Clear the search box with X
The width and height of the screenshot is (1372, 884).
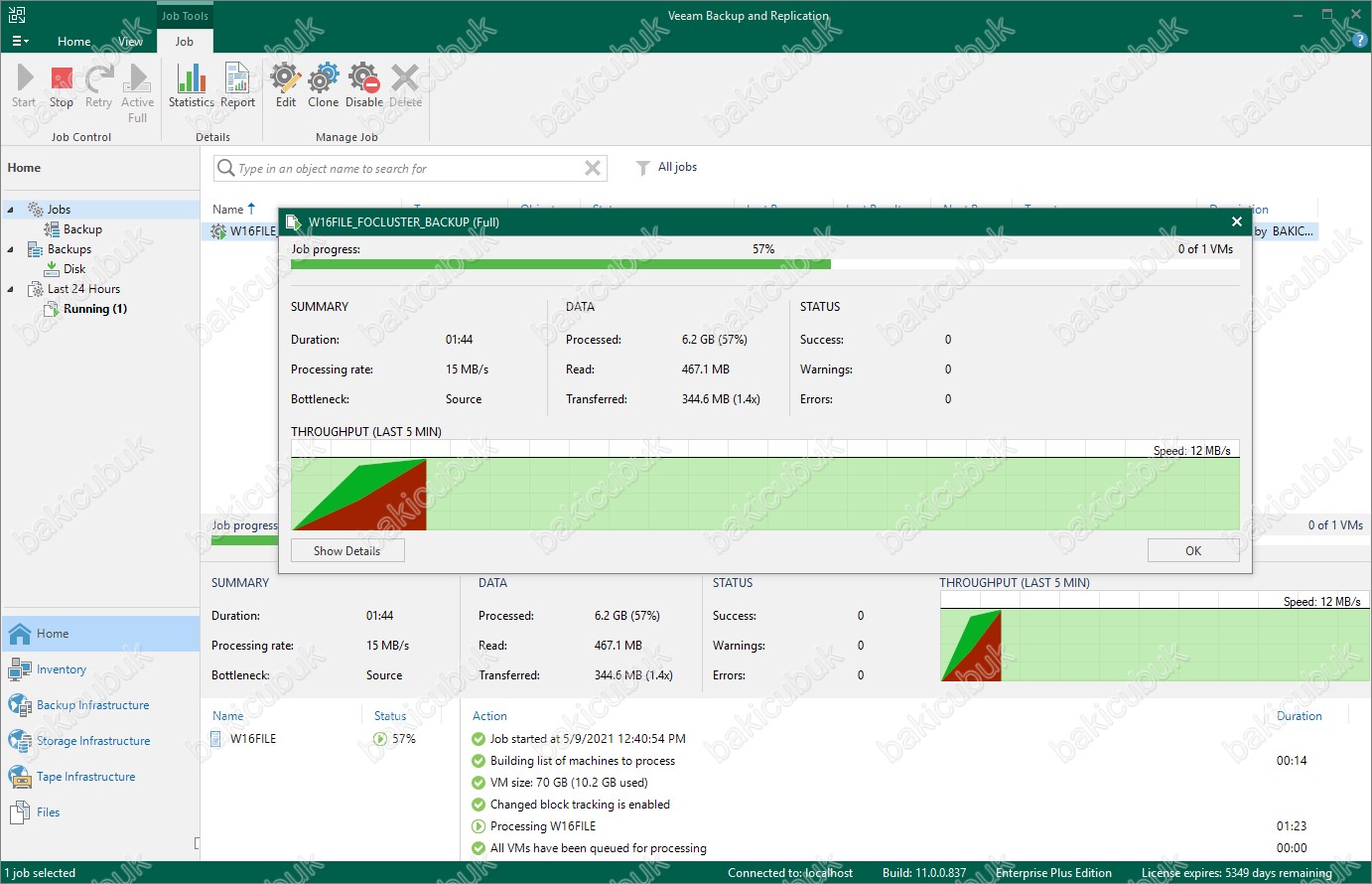[x=593, y=168]
